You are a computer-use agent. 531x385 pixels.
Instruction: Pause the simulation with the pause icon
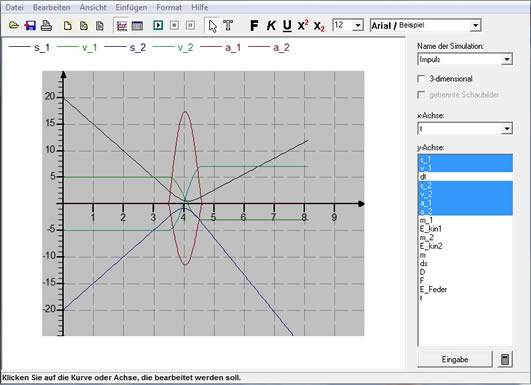point(190,25)
